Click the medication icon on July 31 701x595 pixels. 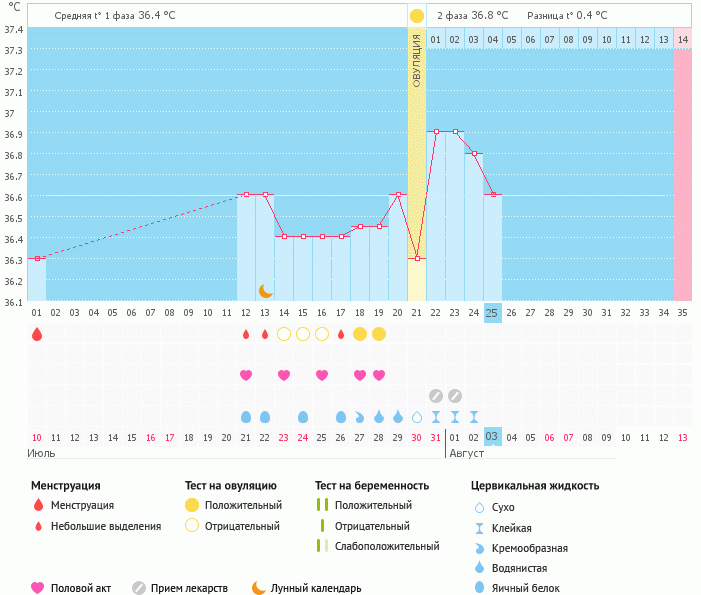[436, 395]
